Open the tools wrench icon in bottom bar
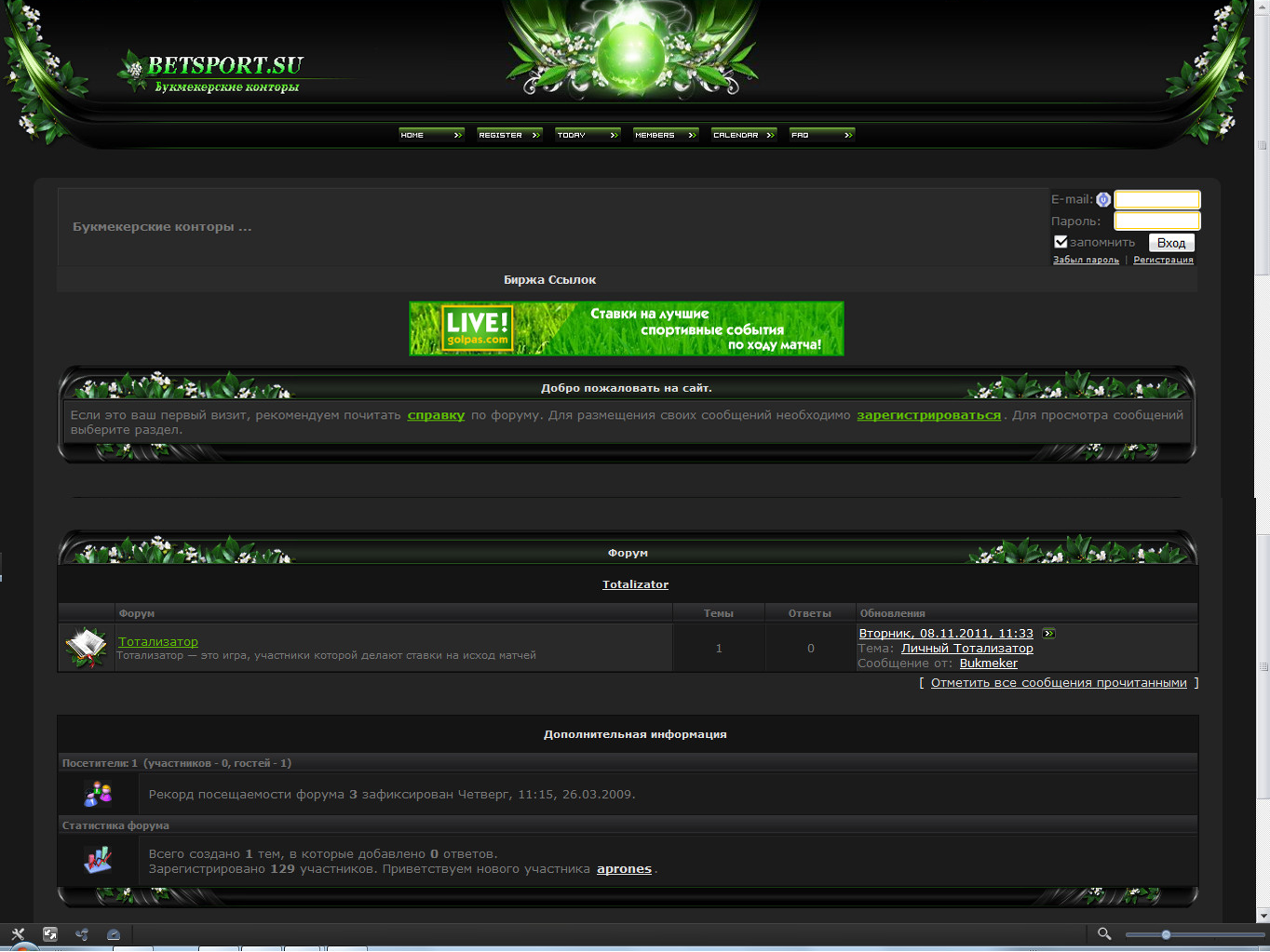 click(18, 934)
